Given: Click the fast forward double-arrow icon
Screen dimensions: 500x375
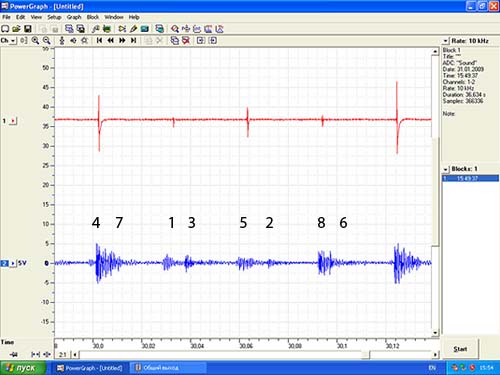Looking at the screenshot, I should tap(122, 40).
